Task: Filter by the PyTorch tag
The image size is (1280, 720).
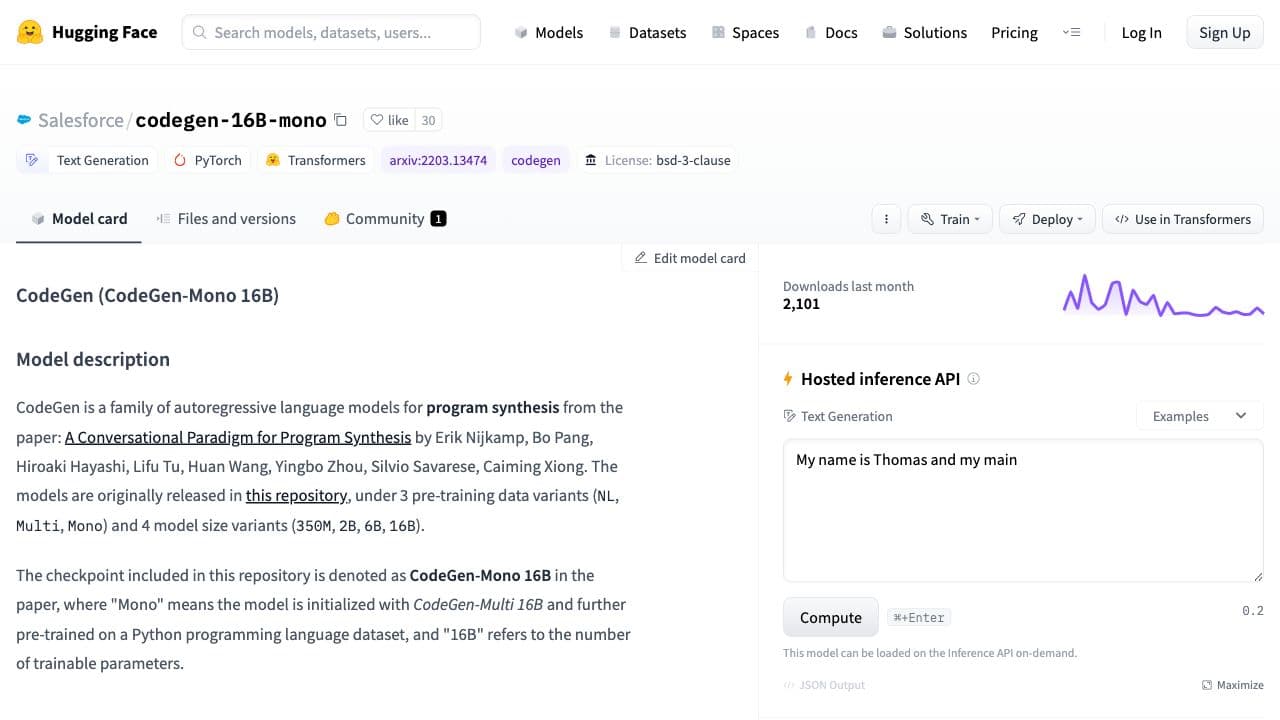Action: pyautogui.click(x=207, y=160)
